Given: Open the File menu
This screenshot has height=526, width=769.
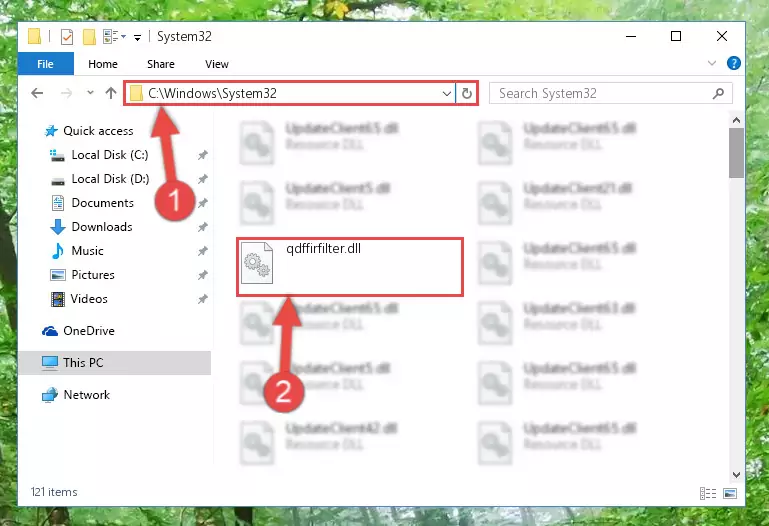Looking at the screenshot, I should pos(46,64).
